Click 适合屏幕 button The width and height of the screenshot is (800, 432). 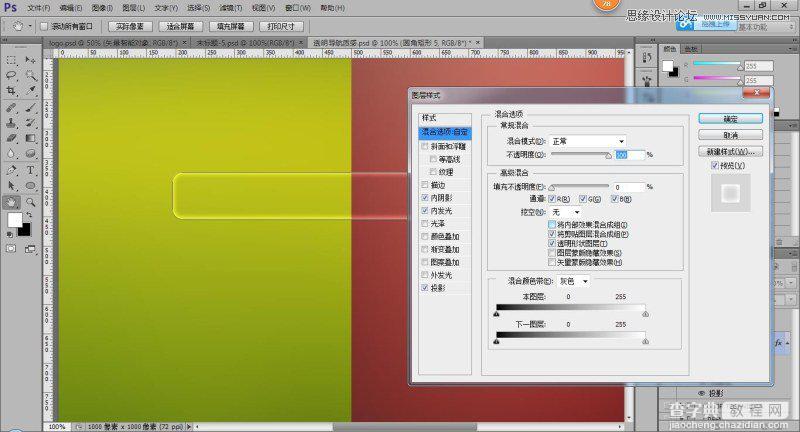coord(181,27)
